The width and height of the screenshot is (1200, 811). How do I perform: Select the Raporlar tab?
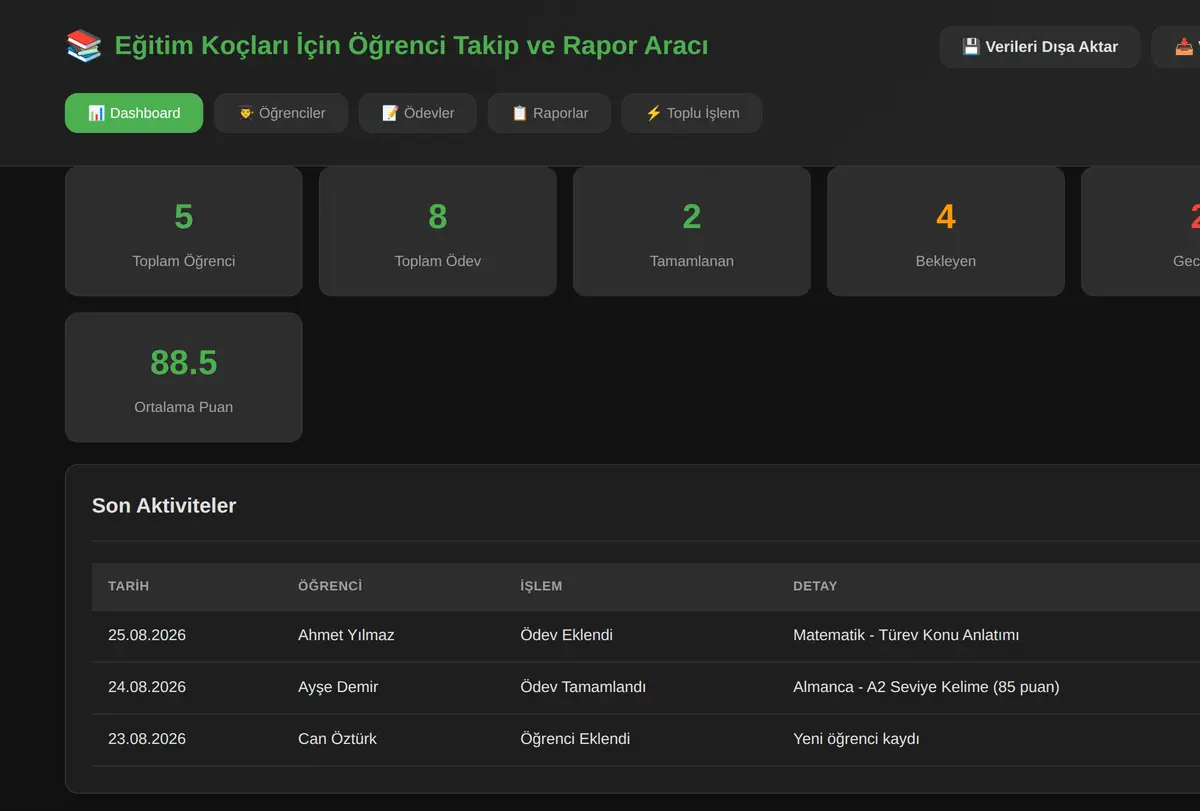[549, 113]
